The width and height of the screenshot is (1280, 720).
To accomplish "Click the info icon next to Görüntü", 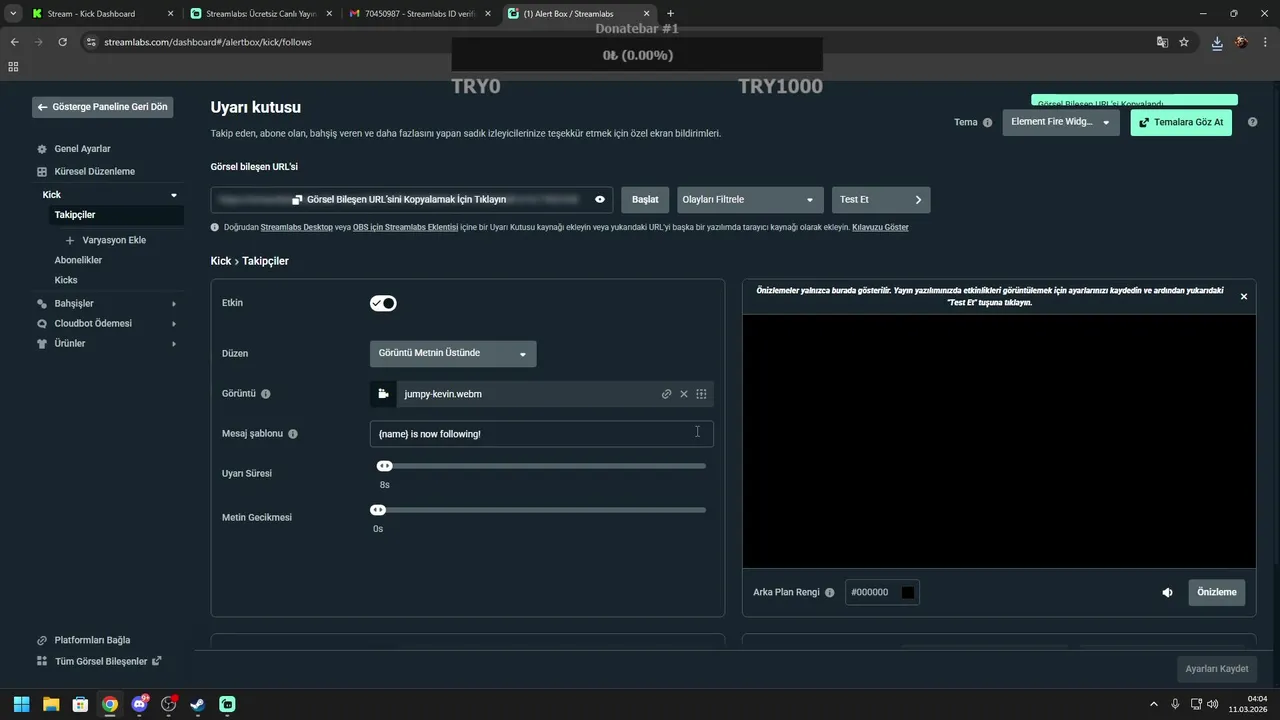I will (266, 394).
